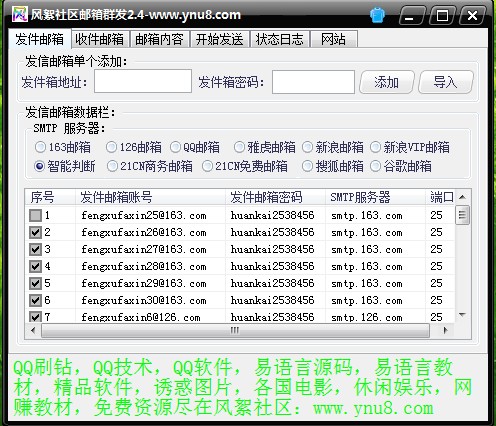The image size is (496, 426).
Task: Toggle checkbox for row 3
Action: (x=35, y=249)
